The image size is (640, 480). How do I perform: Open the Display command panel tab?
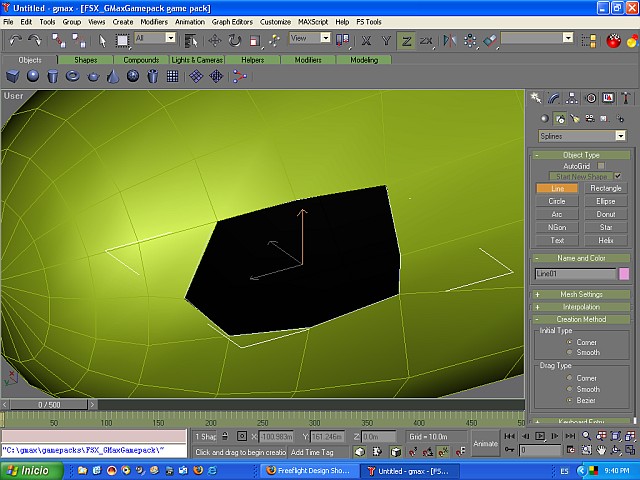[608, 98]
